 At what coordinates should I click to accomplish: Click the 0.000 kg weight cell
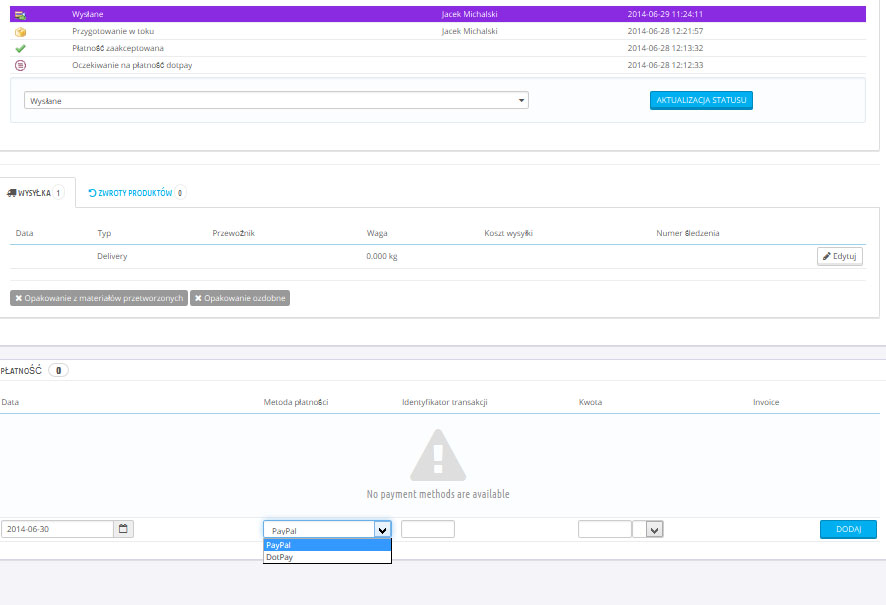click(x=381, y=256)
